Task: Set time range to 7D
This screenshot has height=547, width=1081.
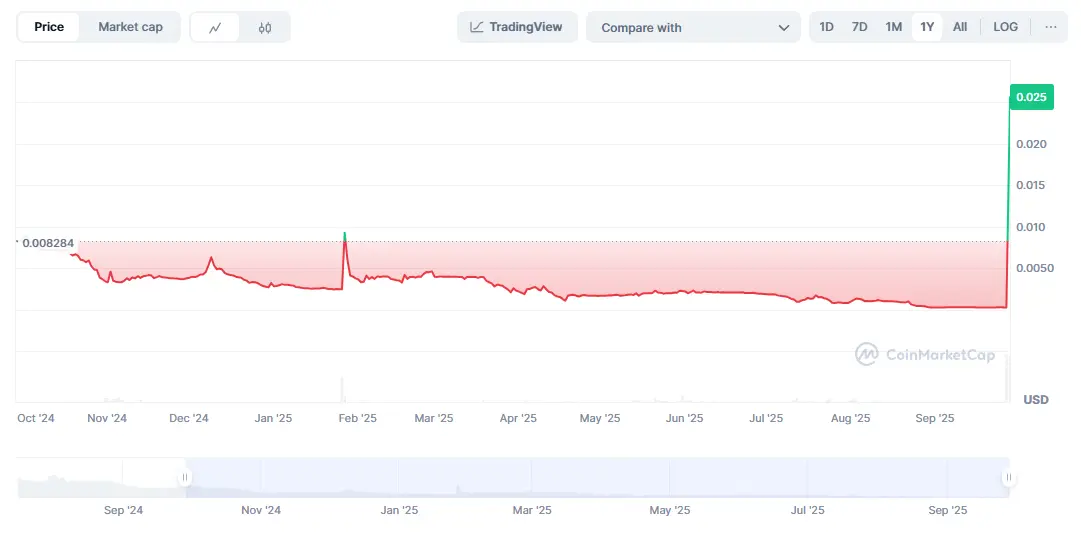Action: (859, 27)
